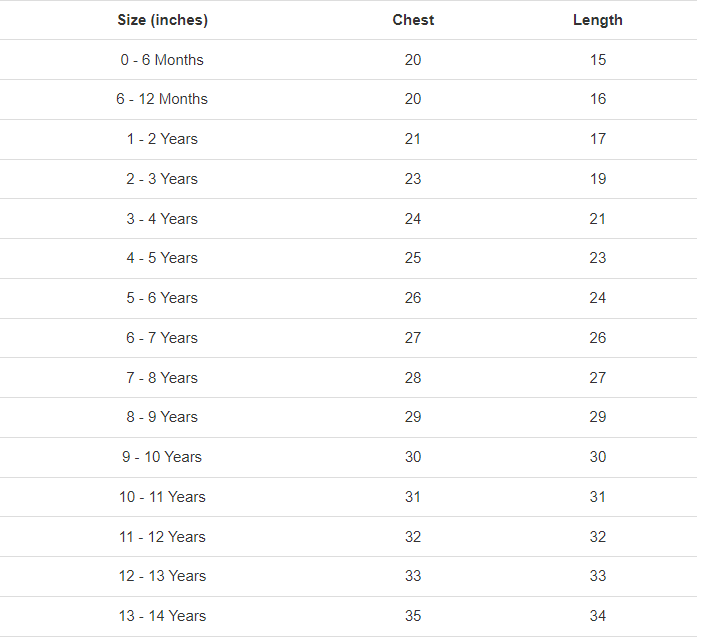
Task: Select the "0 - 6 Months" size cell
Action: click(162, 60)
